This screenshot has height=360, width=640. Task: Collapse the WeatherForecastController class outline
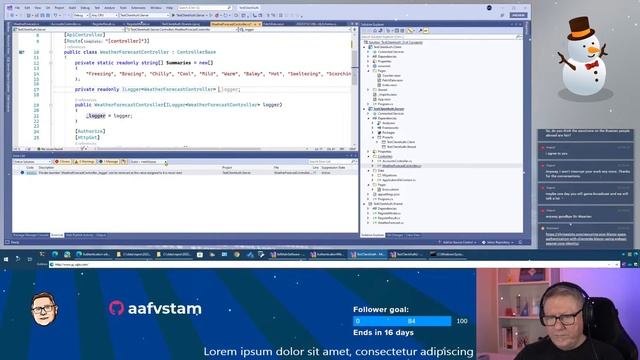[51, 52]
